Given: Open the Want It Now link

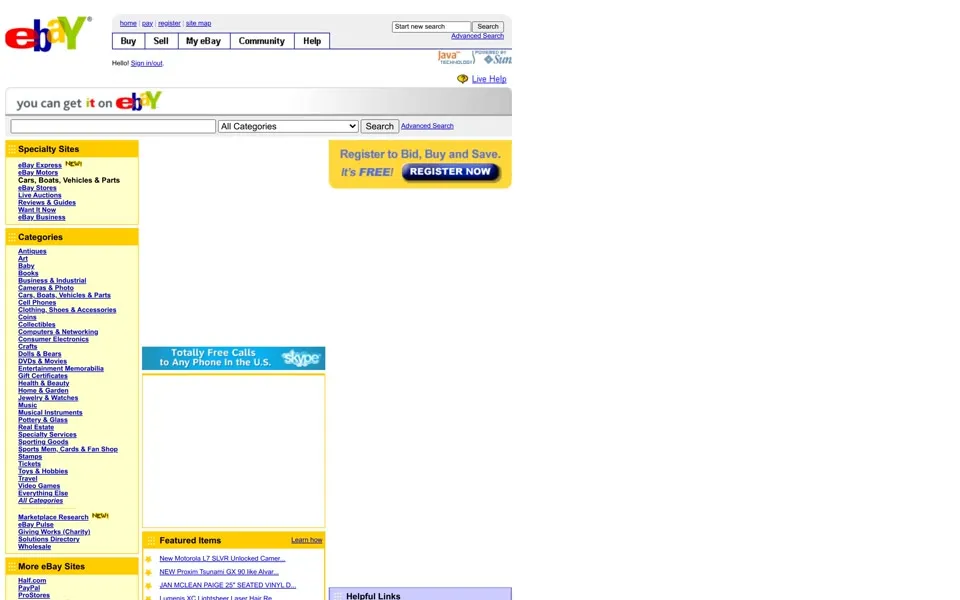Looking at the screenshot, I should coord(37,210).
